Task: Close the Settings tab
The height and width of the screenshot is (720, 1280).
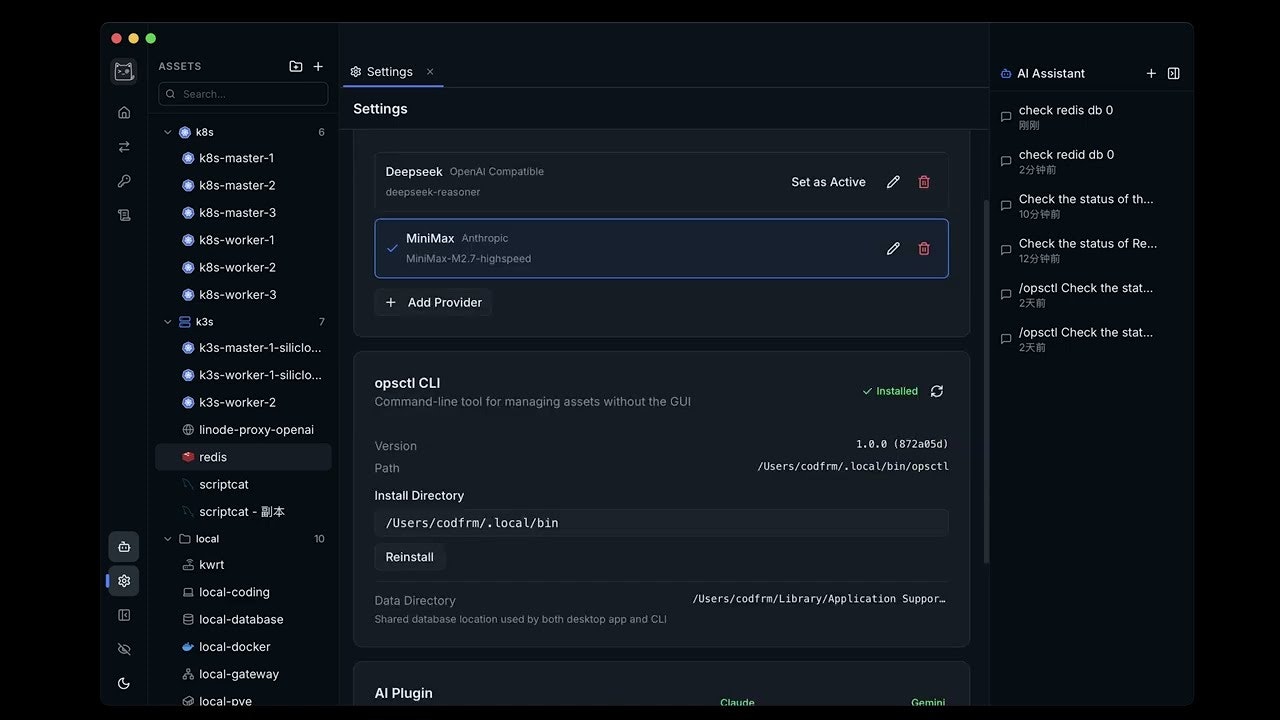Action: 430,72
